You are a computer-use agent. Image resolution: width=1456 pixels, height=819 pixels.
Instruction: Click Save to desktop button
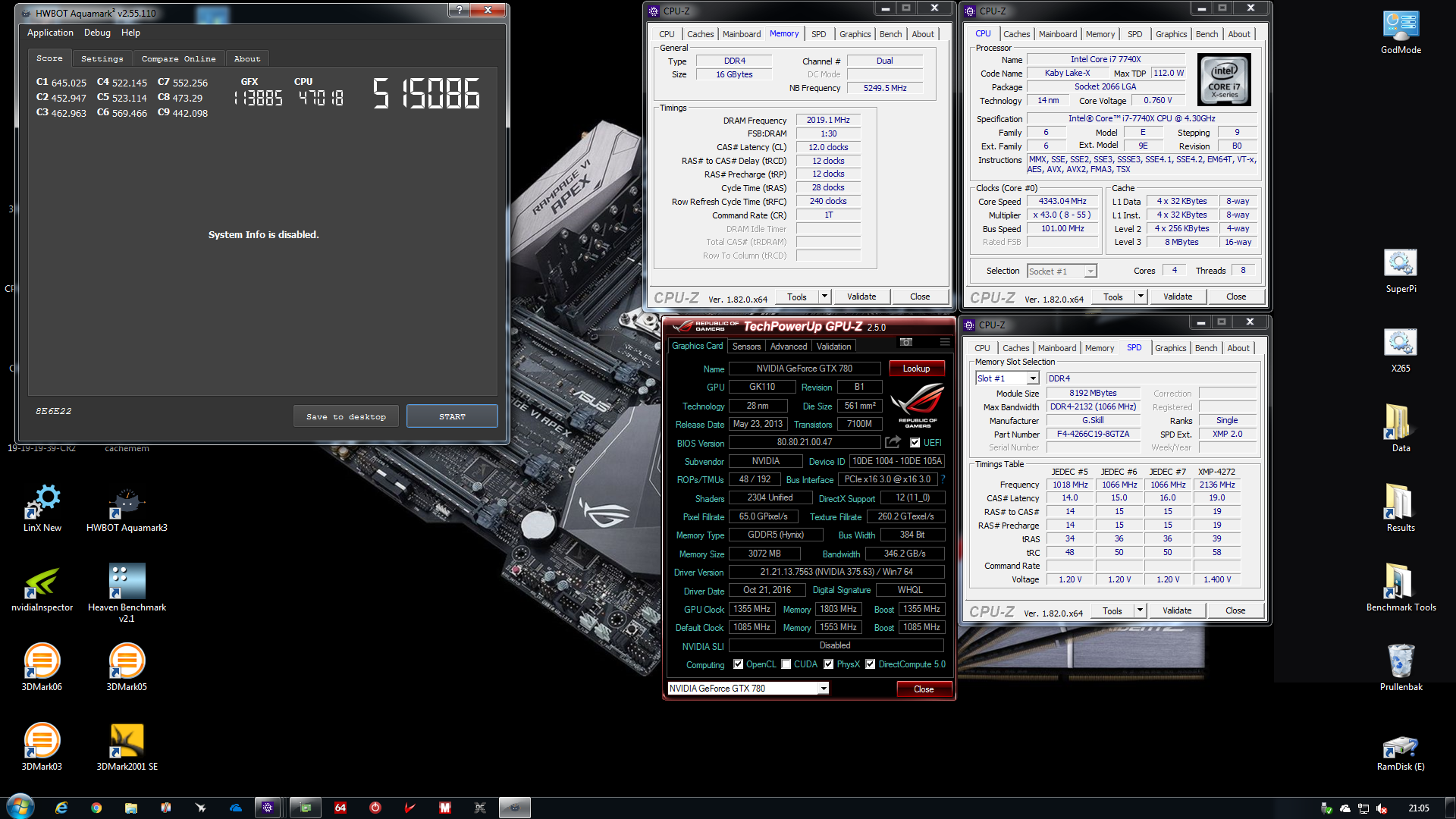click(x=346, y=416)
